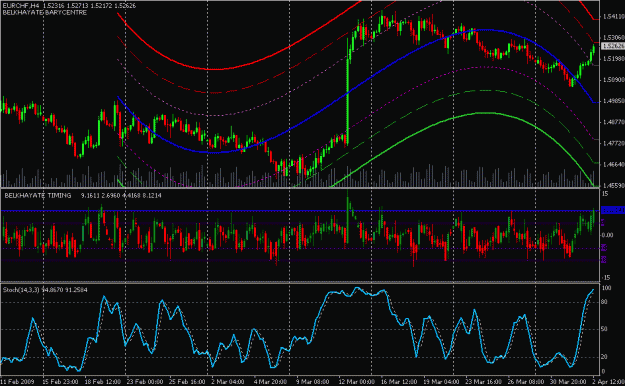This screenshot has height=386, width=625.
Task: Click the 1.5306 price axis label
Action: [614, 37]
